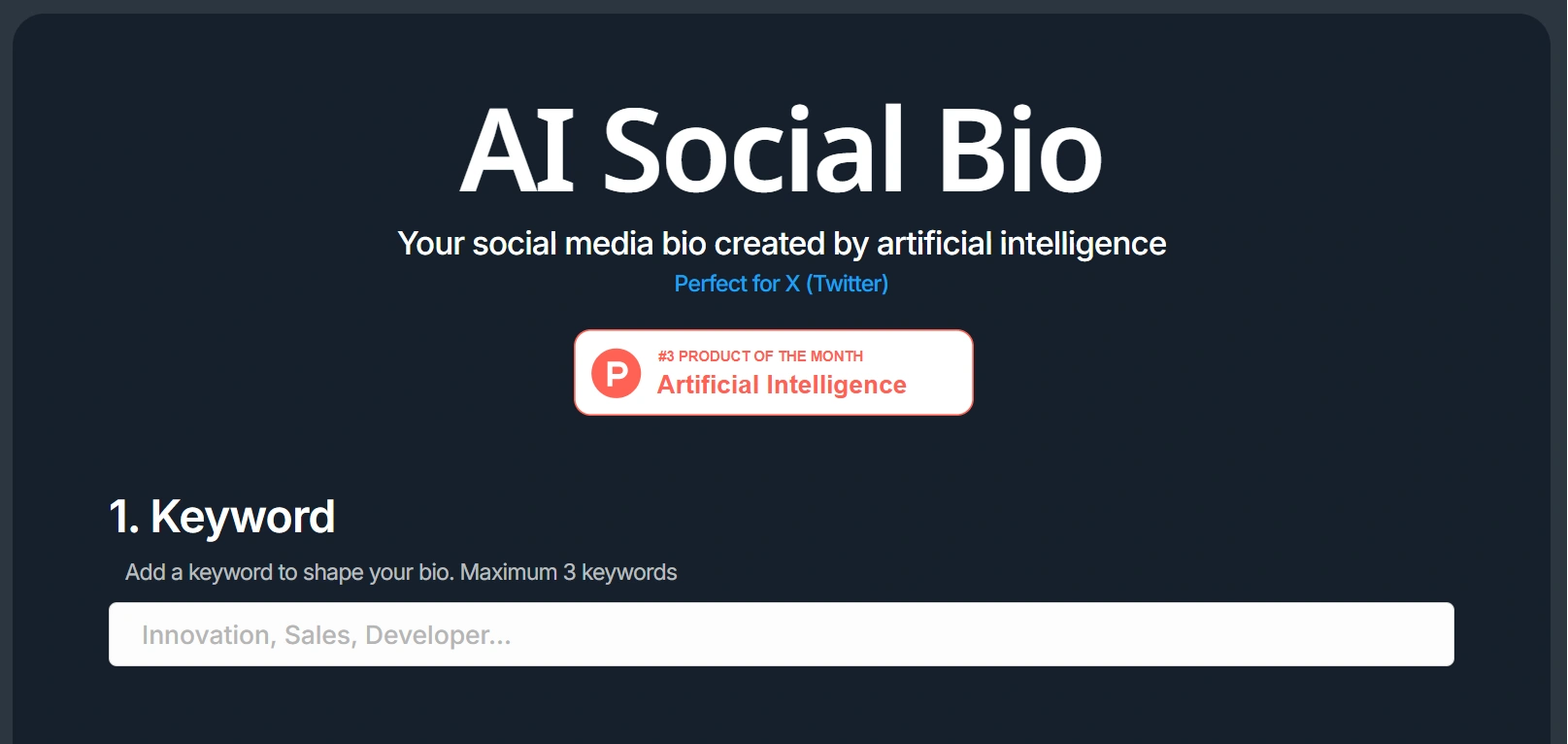Open the 'Perfect for X (Twitter)' link

(x=782, y=284)
